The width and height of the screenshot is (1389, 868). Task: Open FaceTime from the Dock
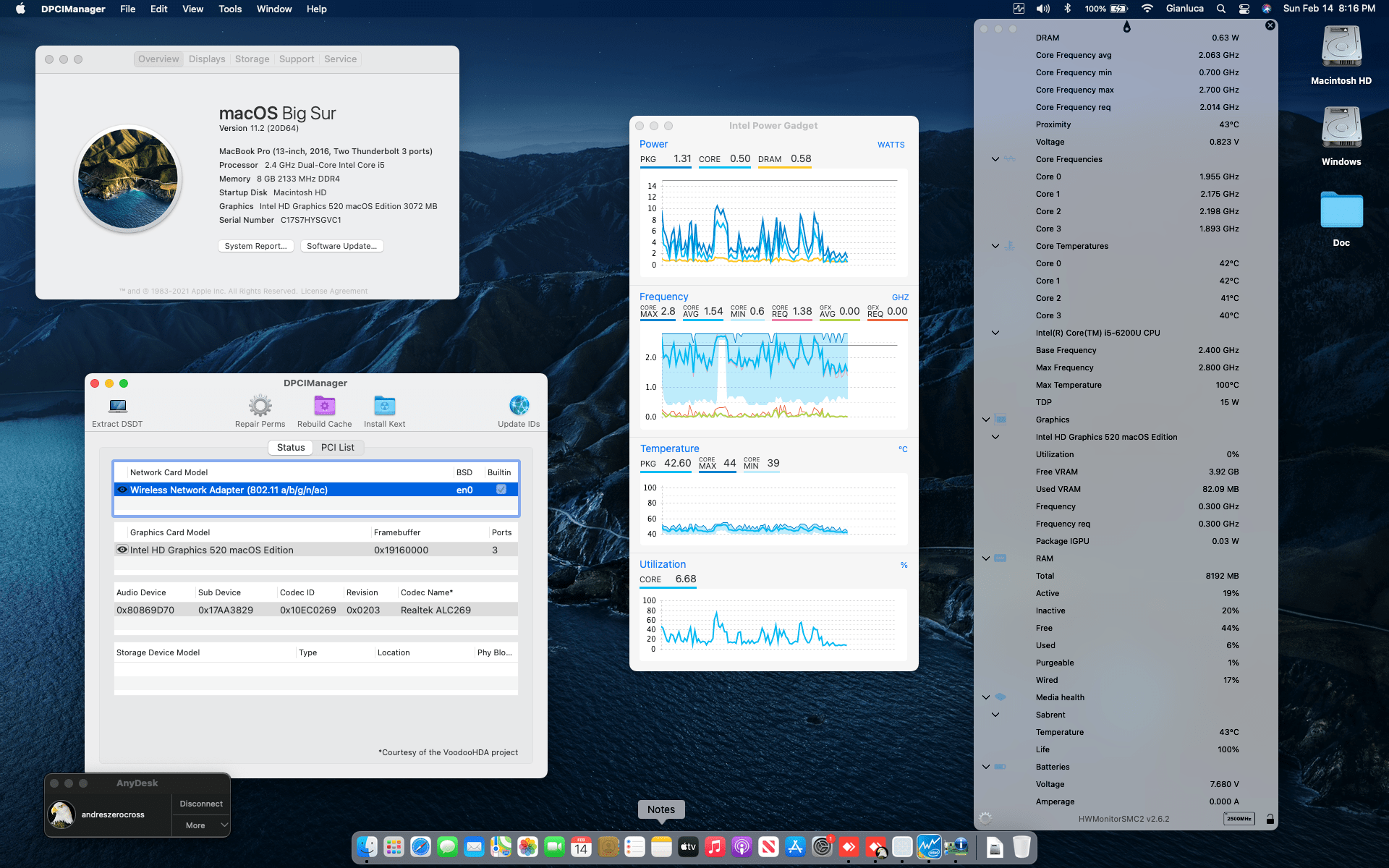(x=555, y=846)
